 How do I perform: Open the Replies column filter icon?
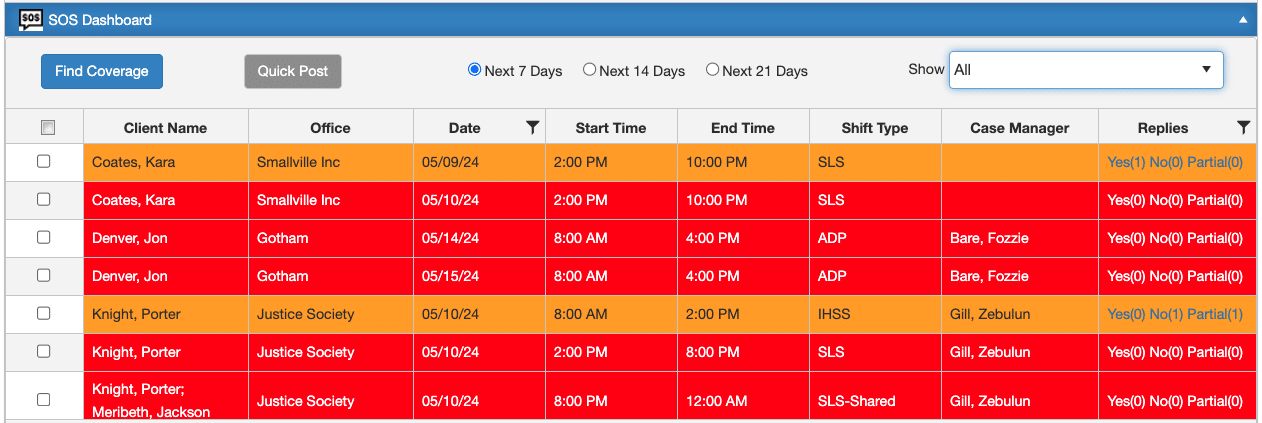click(1243, 127)
